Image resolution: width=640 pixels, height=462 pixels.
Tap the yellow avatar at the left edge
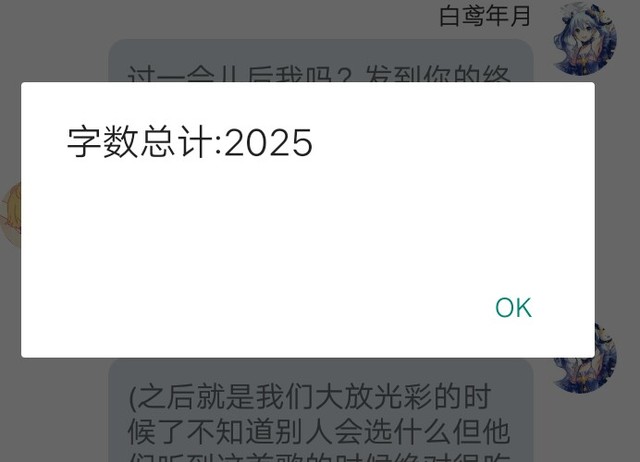[x=11, y=214]
